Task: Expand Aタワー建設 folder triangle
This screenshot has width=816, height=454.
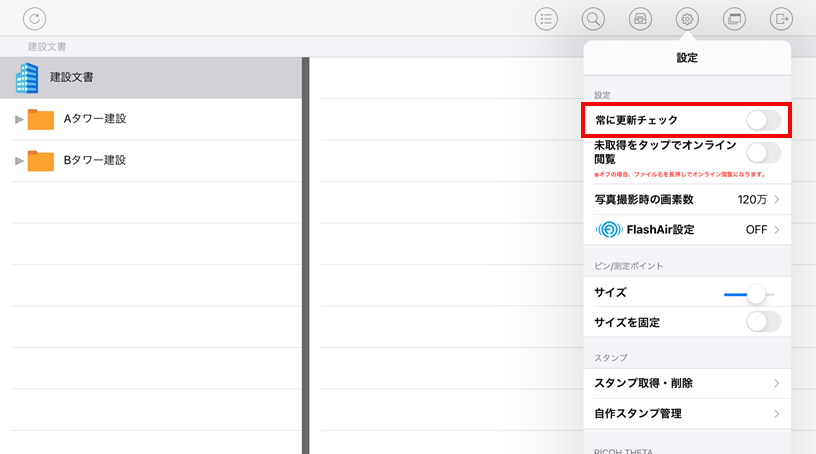Action: click(19, 119)
